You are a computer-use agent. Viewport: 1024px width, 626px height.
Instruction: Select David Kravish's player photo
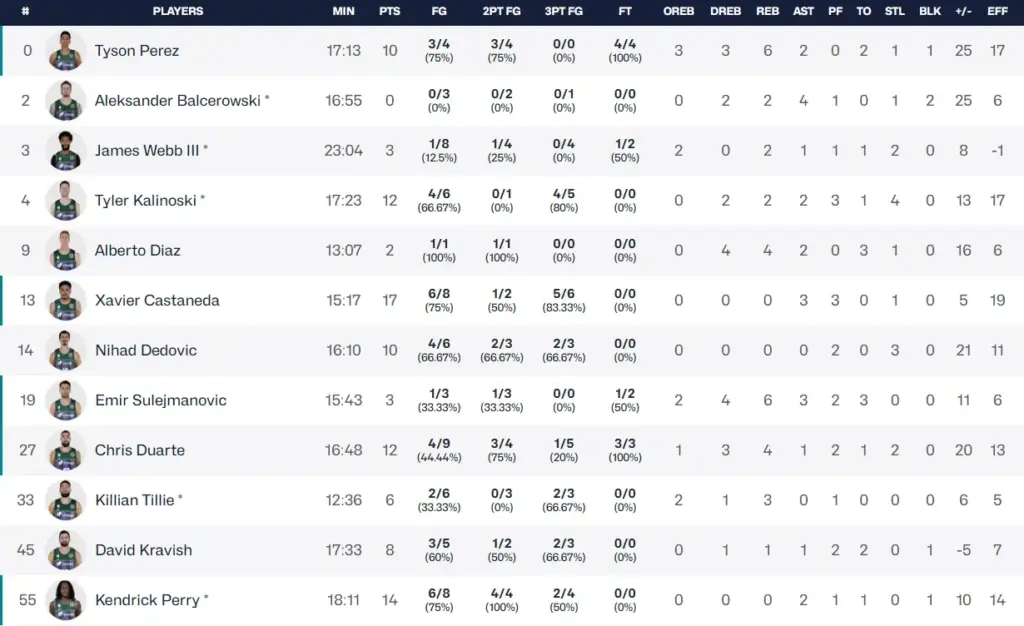66,550
